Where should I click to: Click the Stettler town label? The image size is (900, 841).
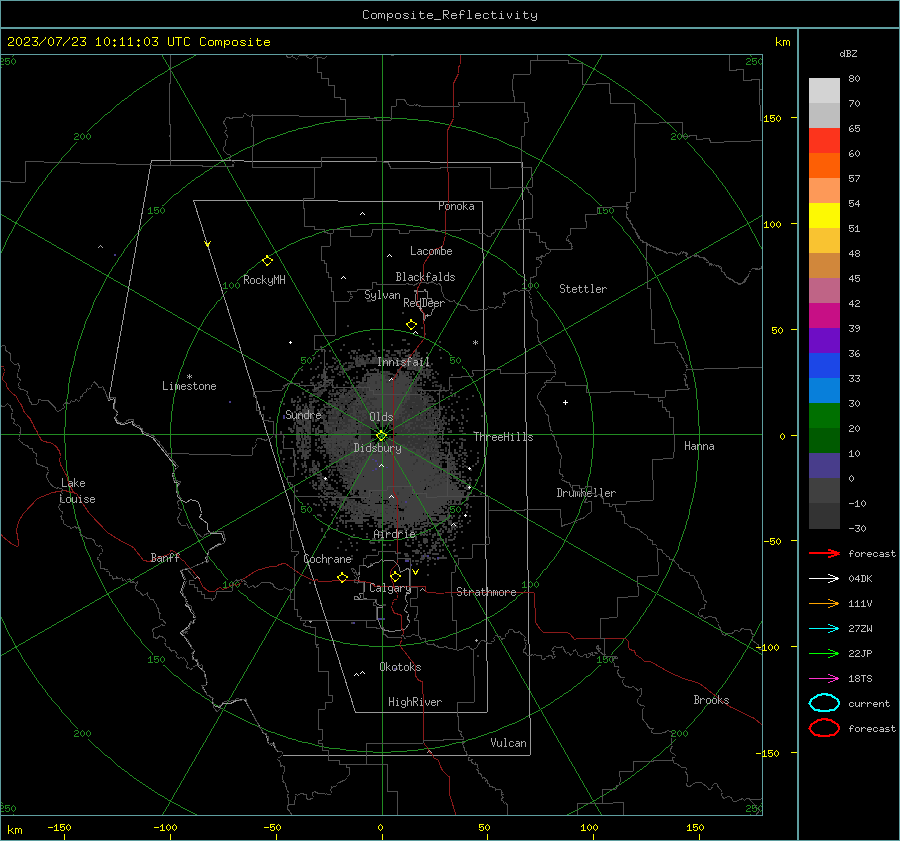pos(583,289)
